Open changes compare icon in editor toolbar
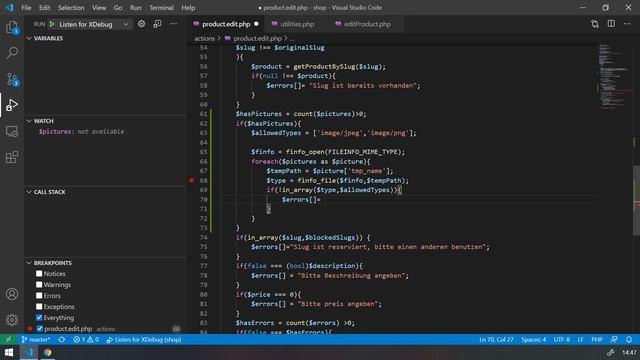This screenshot has width=640, height=360. 595,24
